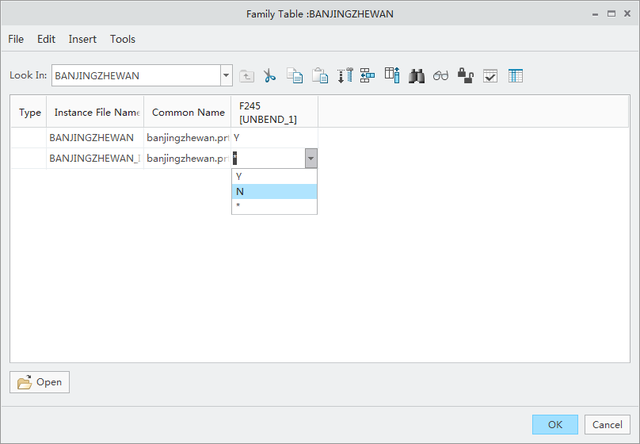Click the Verify instances checkmark icon

(490, 76)
